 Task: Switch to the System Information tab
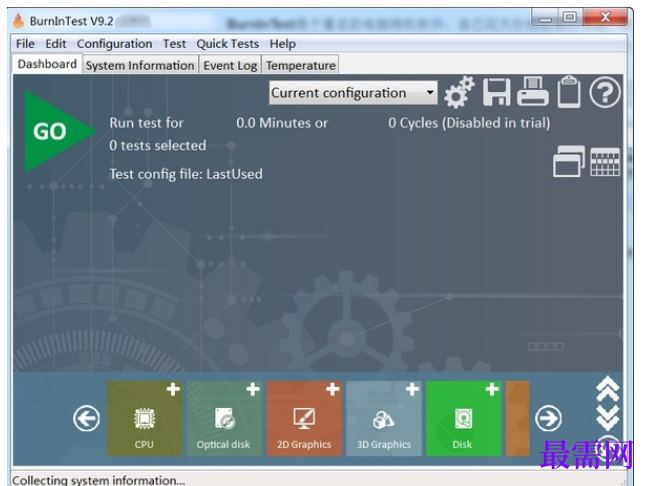point(140,65)
